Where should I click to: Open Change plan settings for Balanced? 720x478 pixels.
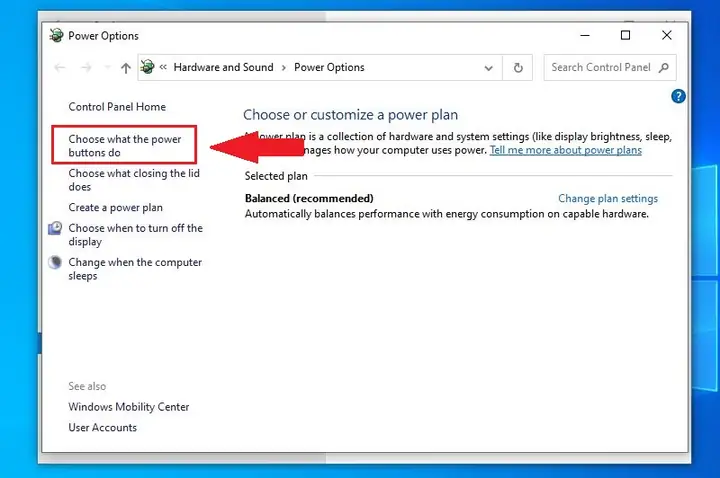pyautogui.click(x=608, y=198)
